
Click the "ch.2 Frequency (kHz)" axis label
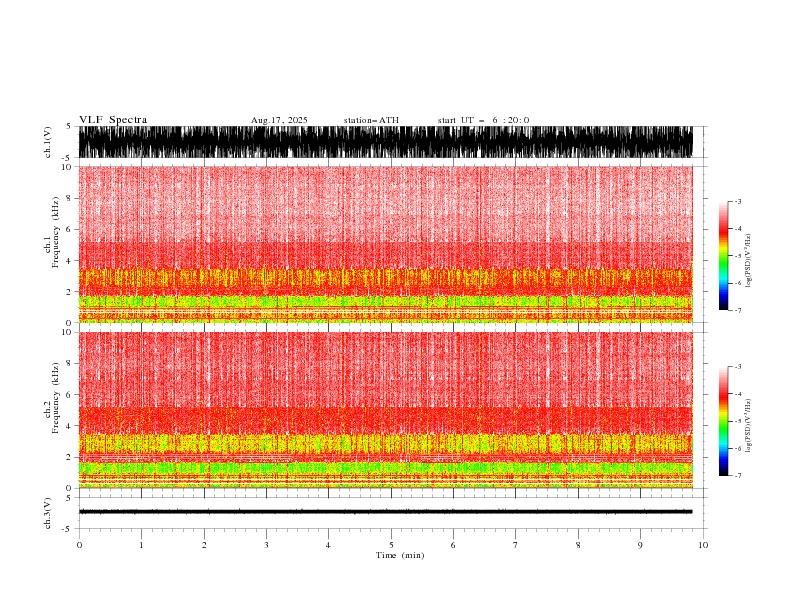(x=52, y=398)
